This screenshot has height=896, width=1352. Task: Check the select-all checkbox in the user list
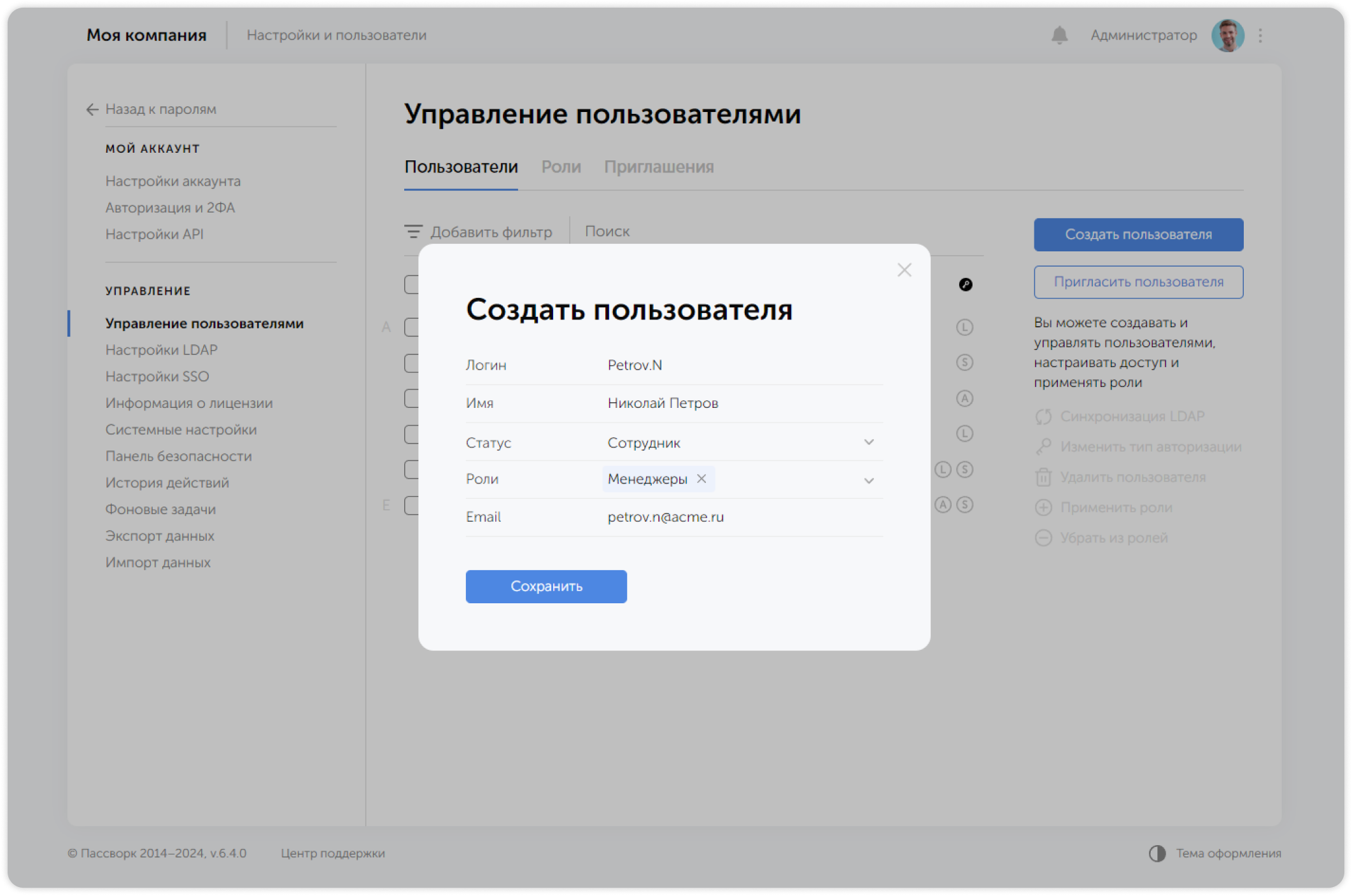click(x=412, y=283)
